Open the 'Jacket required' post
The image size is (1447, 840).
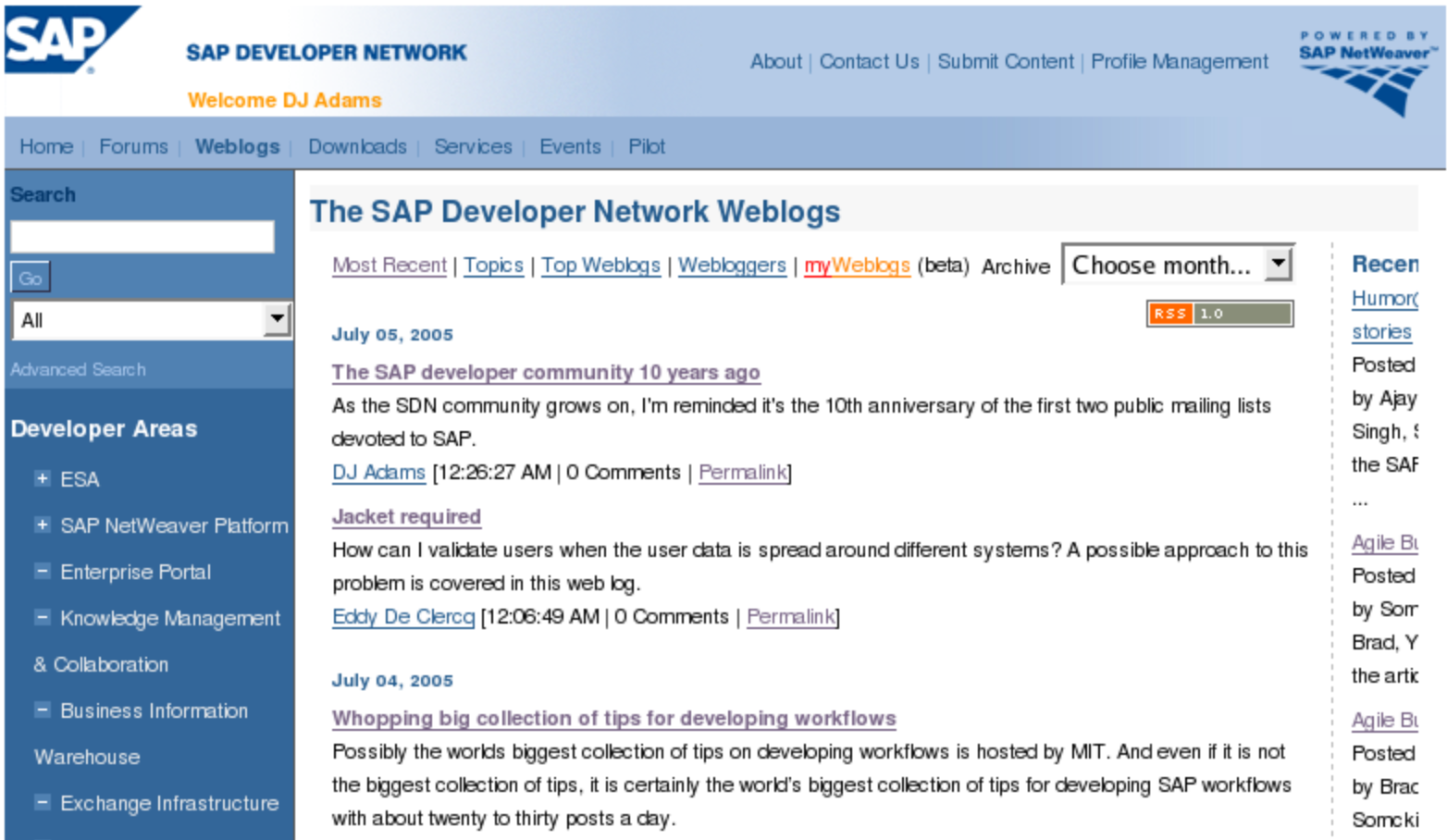pos(406,516)
